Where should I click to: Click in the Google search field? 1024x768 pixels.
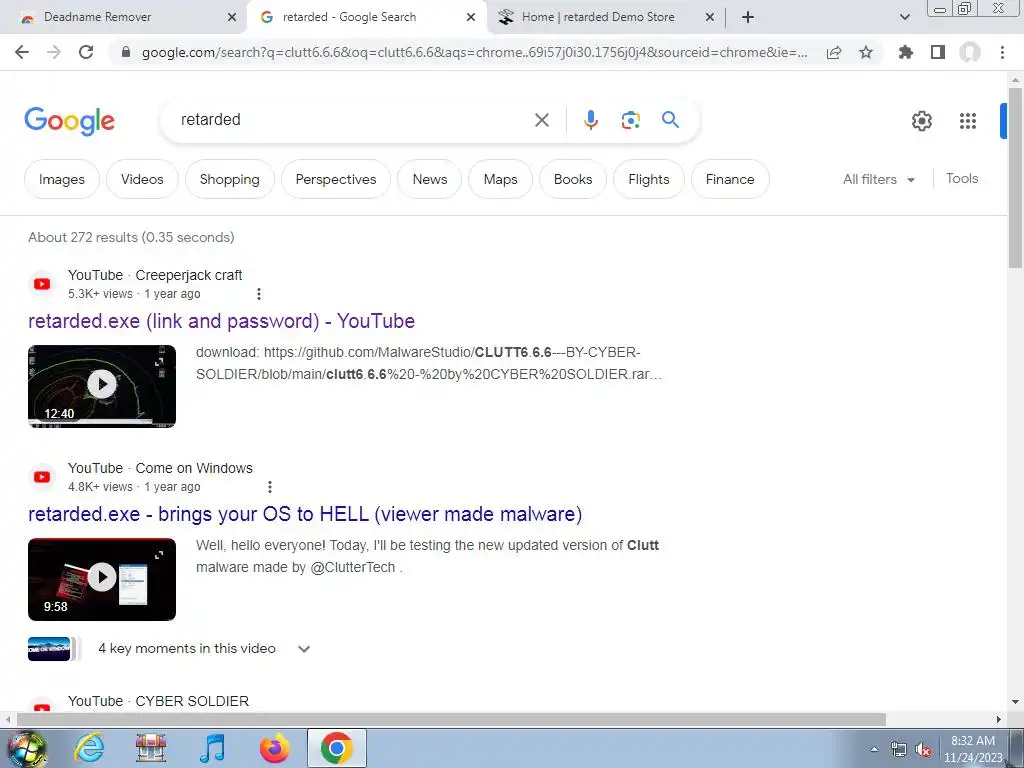click(x=353, y=120)
